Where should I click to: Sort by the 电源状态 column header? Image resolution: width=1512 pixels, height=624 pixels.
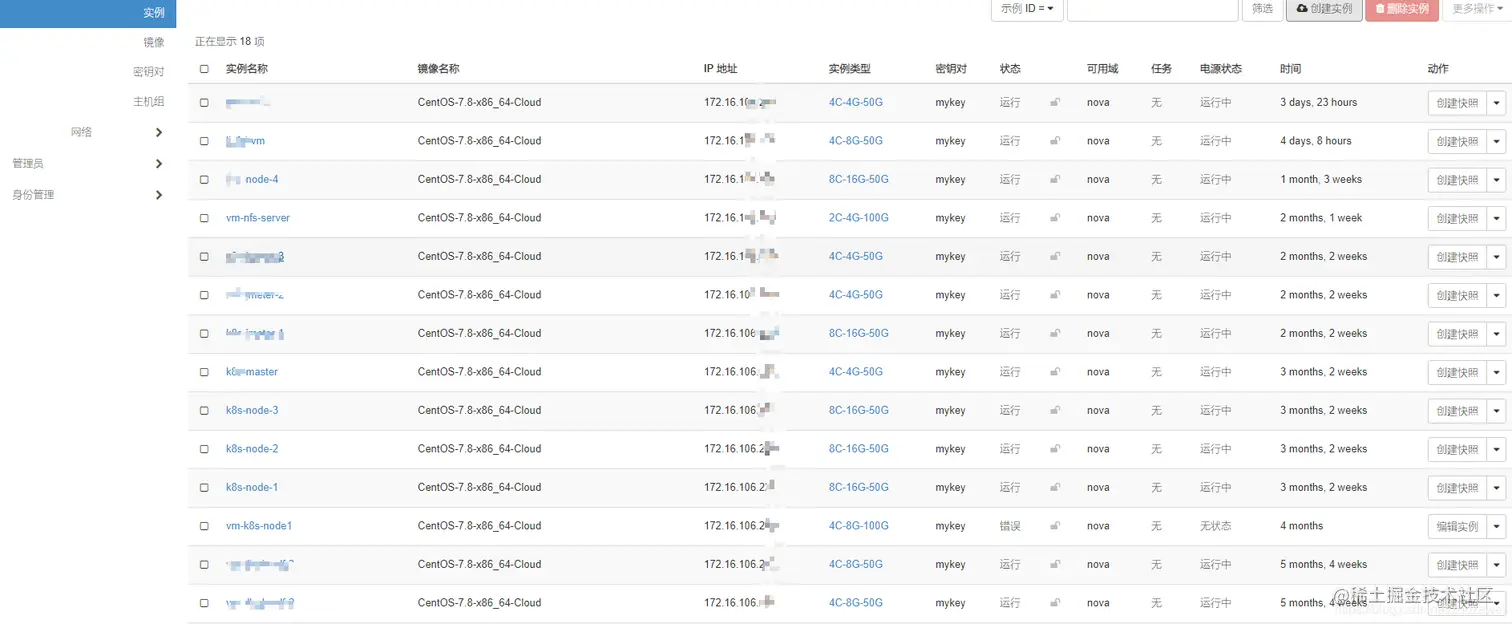pyautogui.click(x=1221, y=69)
